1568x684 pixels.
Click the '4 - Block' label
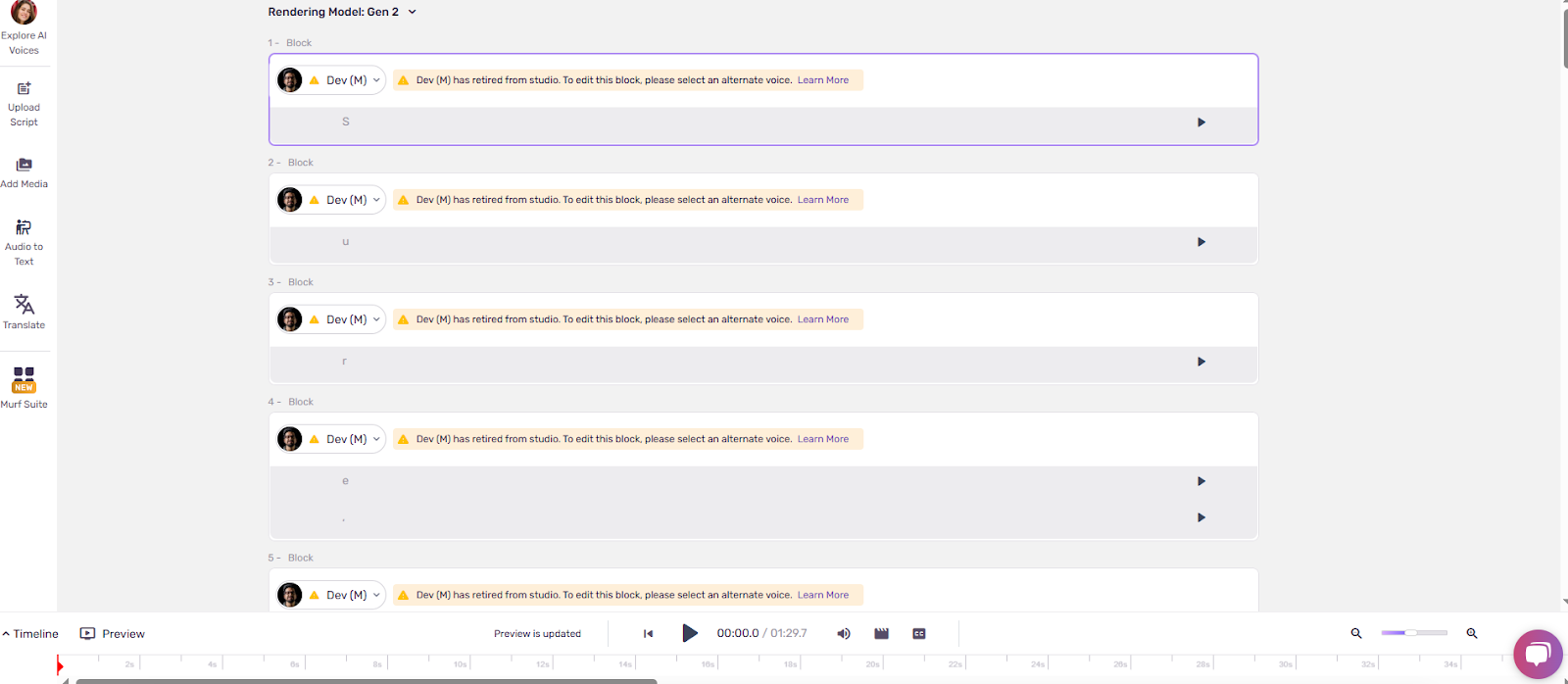click(291, 402)
